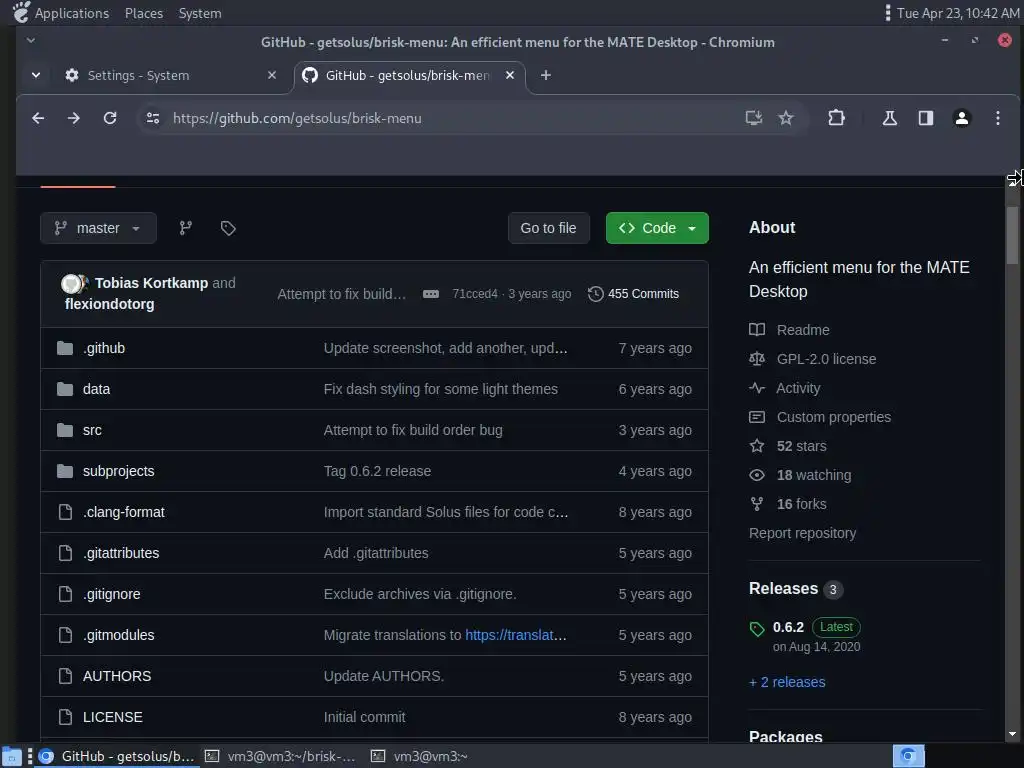Open the translate URL in .gitmodules commit

pyautogui.click(x=515, y=635)
